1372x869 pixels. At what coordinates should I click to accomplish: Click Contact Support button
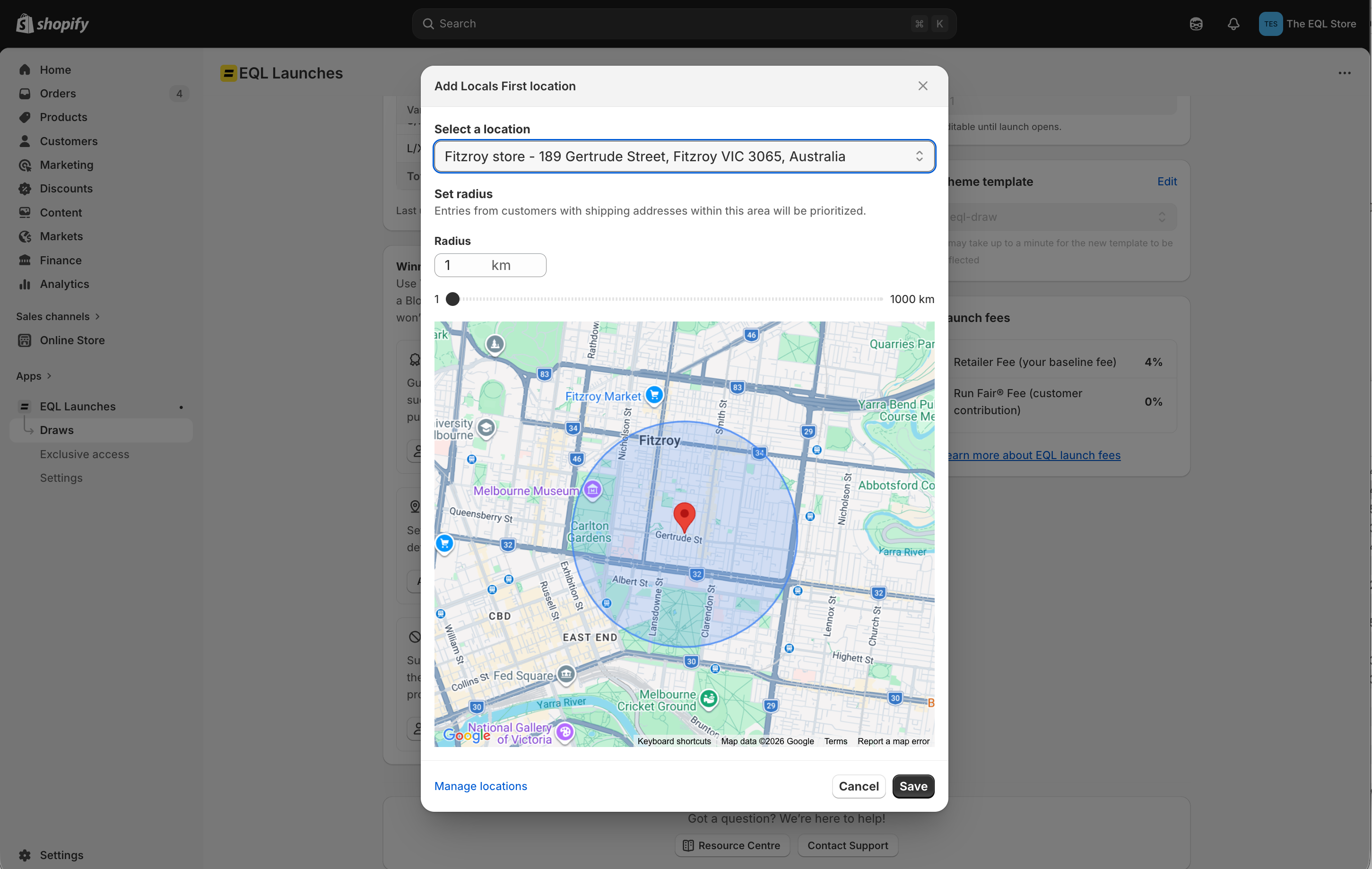848,846
